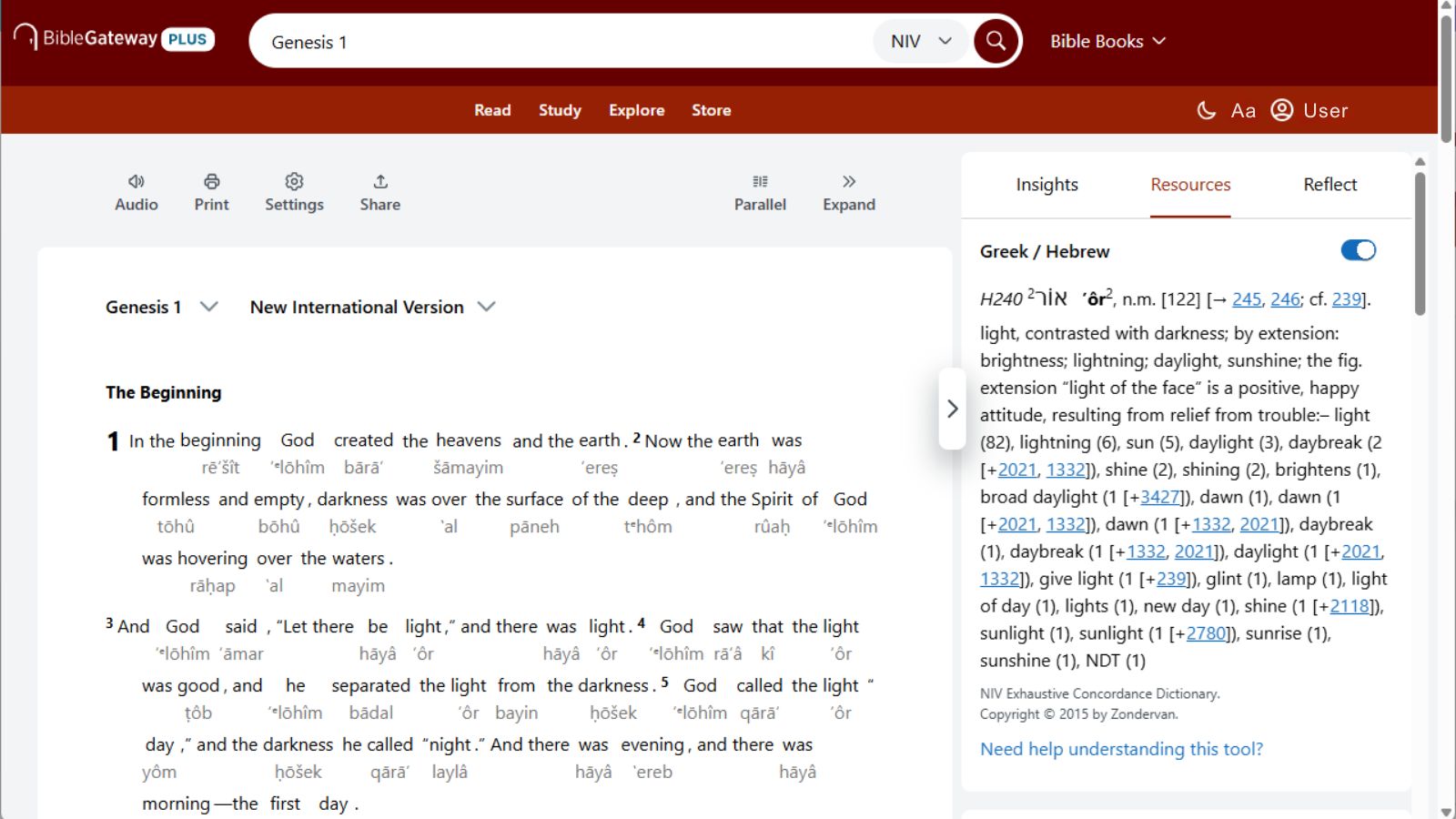Select the Resources tab
The image size is (1456, 819).
pyautogui.click(x=1190, y=185)
